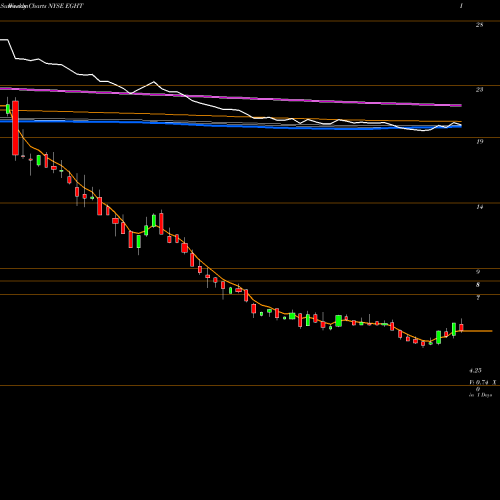Screen dimensions: 500x500
Task: Click the last red candlestick on the right
Action: pyautogui.click(x=461, y=327)
